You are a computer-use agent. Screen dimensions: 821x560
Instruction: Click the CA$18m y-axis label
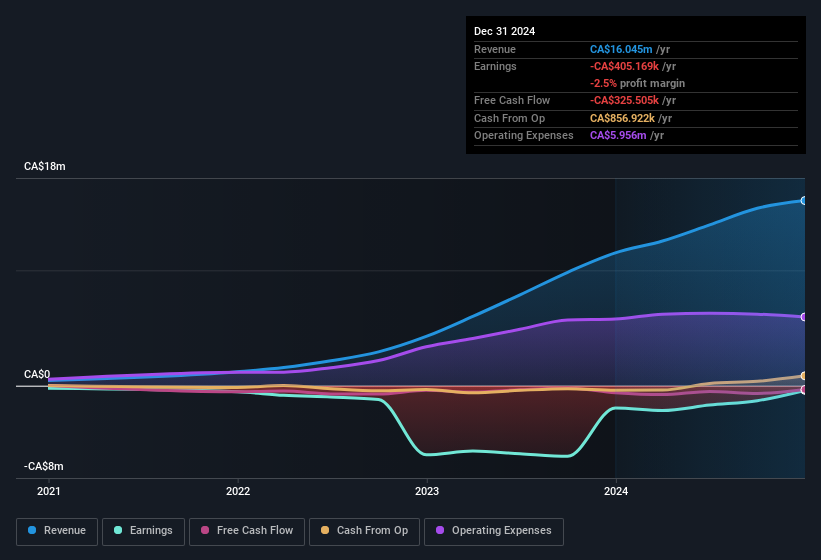pyautogui.click(x=45, y=166)
